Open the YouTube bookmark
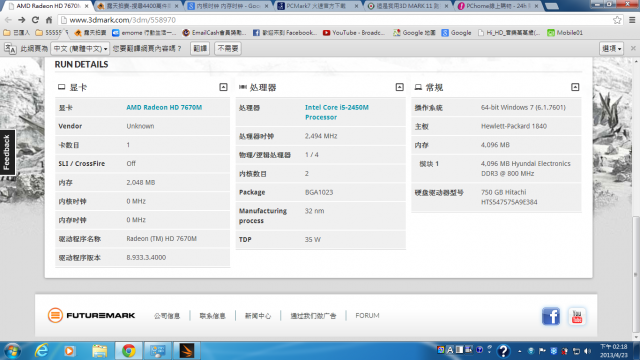The width and height of the screenshot is (640, 360). pos(353,33)
